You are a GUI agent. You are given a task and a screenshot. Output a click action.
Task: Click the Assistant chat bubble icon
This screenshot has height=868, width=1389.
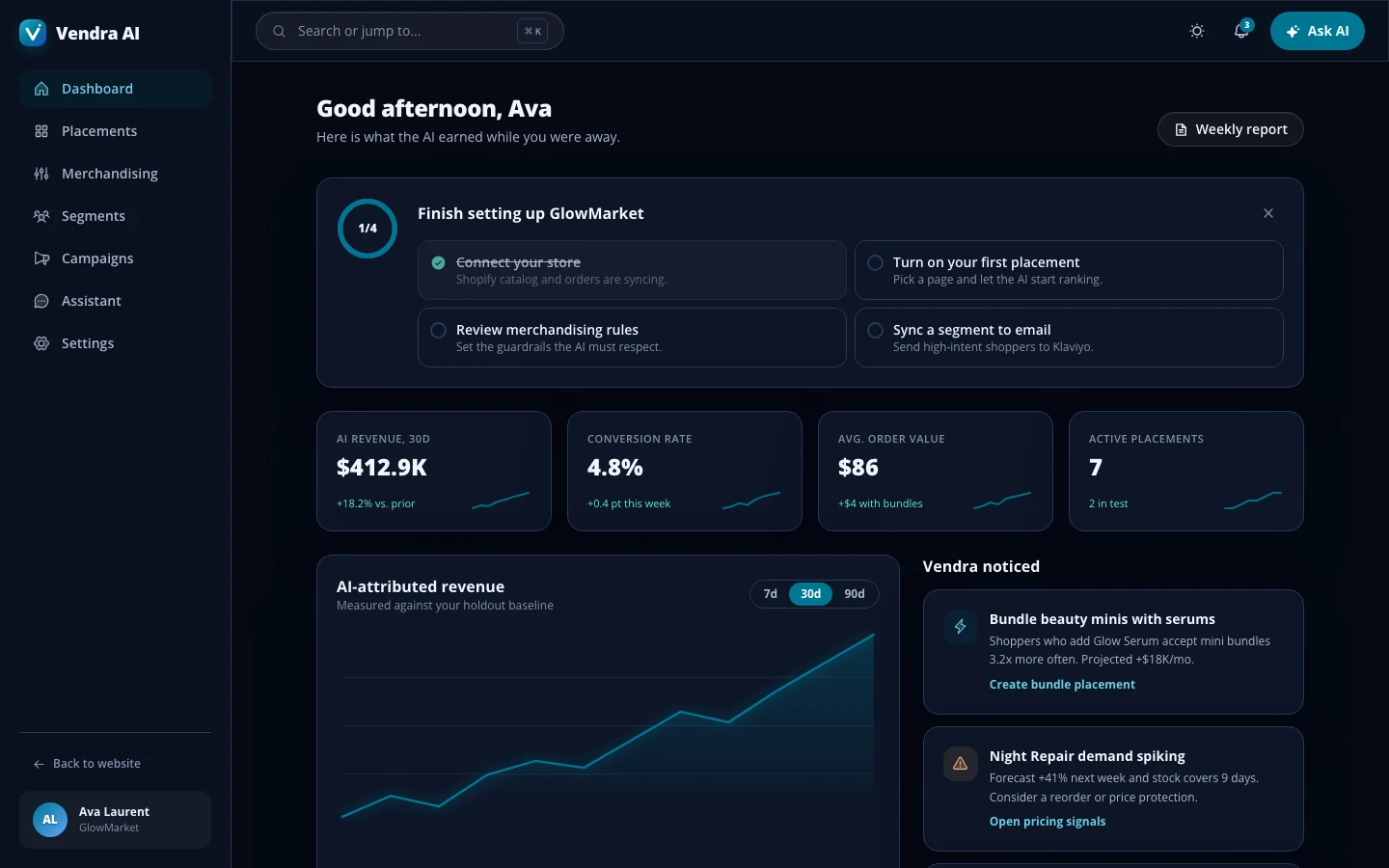(41, 301)
